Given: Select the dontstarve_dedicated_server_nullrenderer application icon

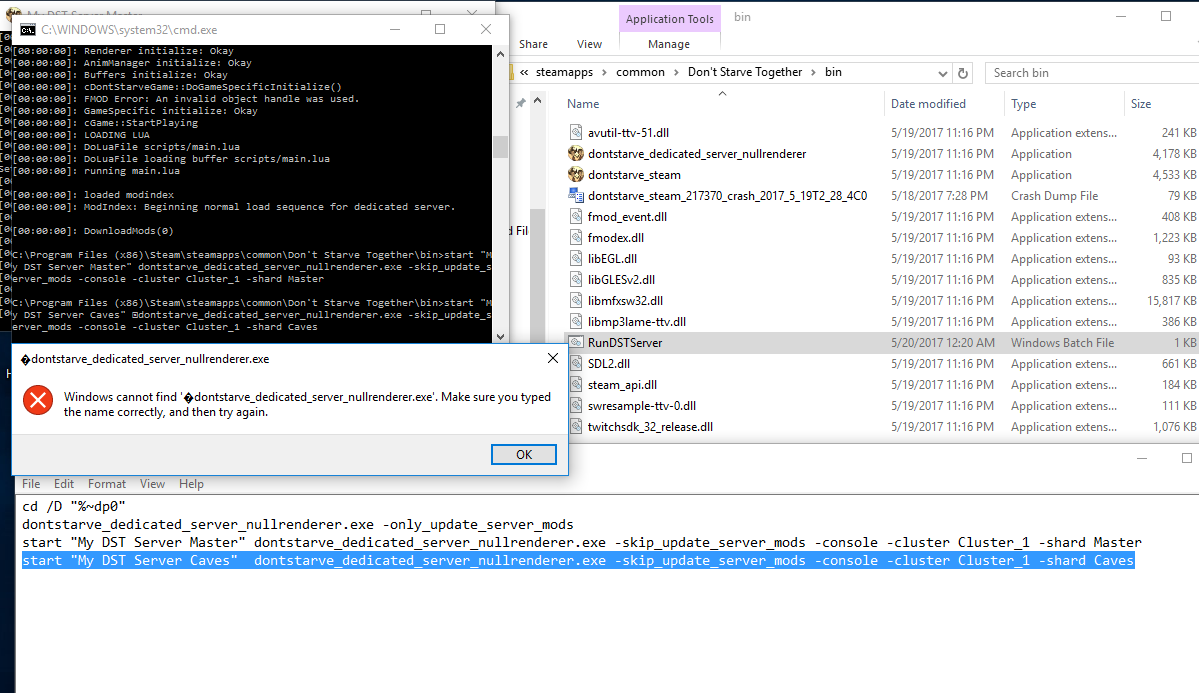Looking at the screenshot, I should coord(576,154).
